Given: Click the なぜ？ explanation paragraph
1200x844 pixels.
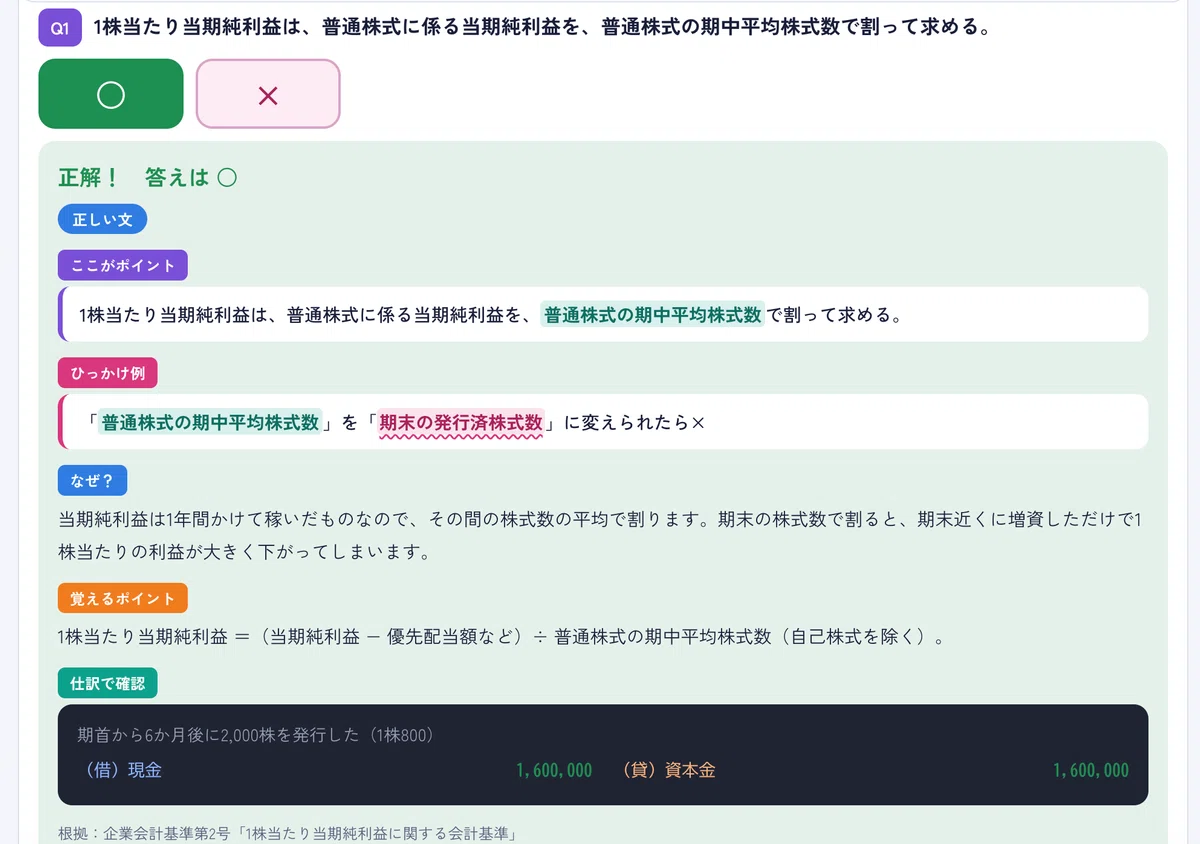Looking at the screenshot, I should coord(600,536).
